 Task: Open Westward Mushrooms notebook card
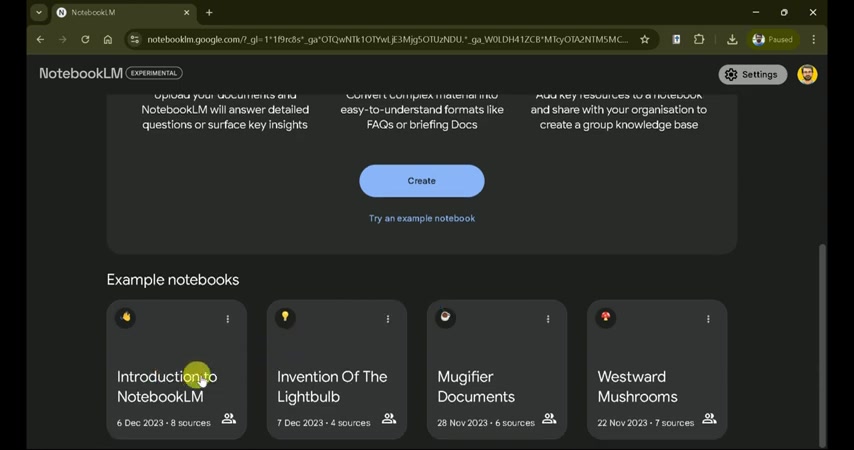(657, 369)
